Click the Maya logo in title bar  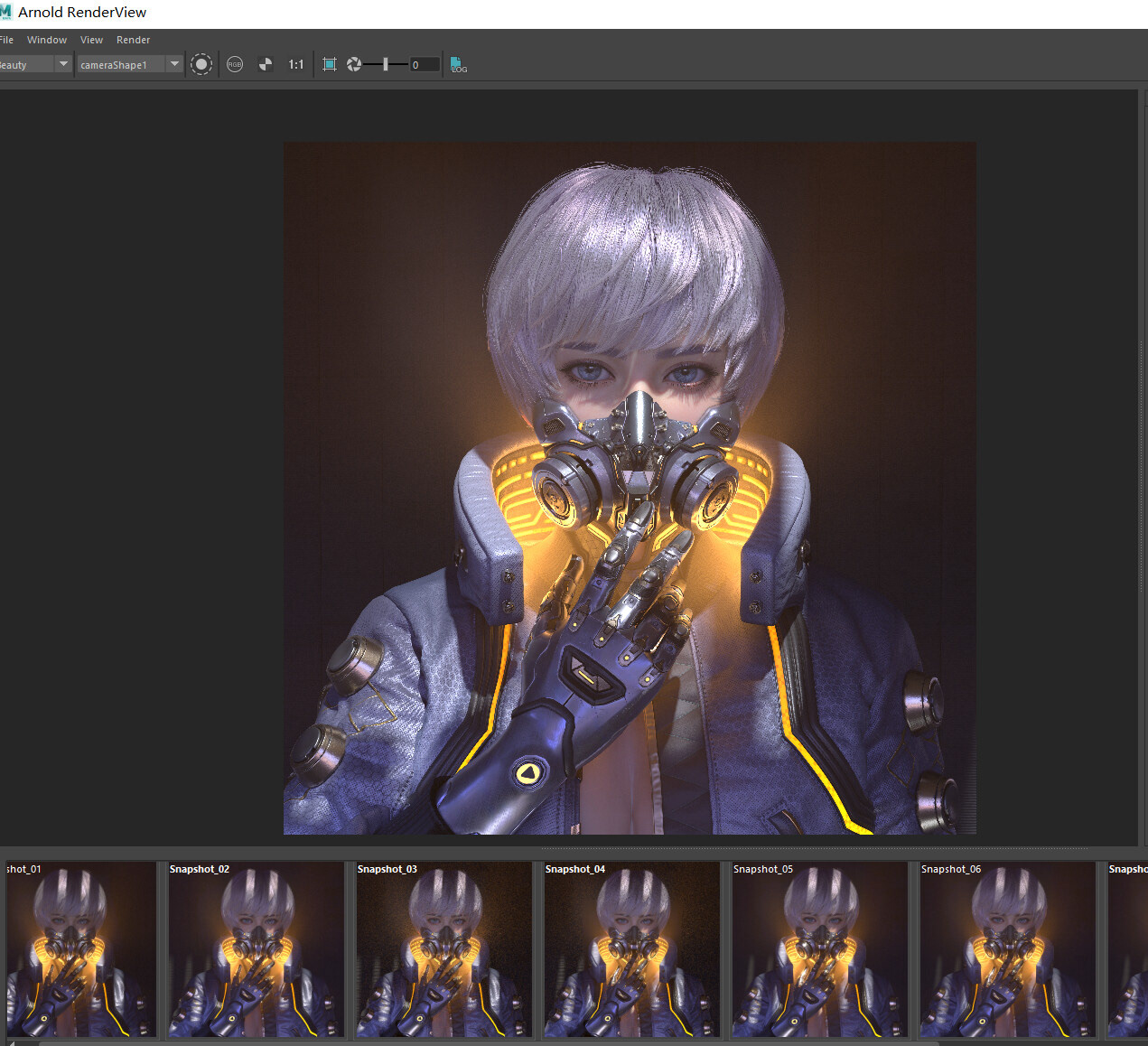pos(6,12)
